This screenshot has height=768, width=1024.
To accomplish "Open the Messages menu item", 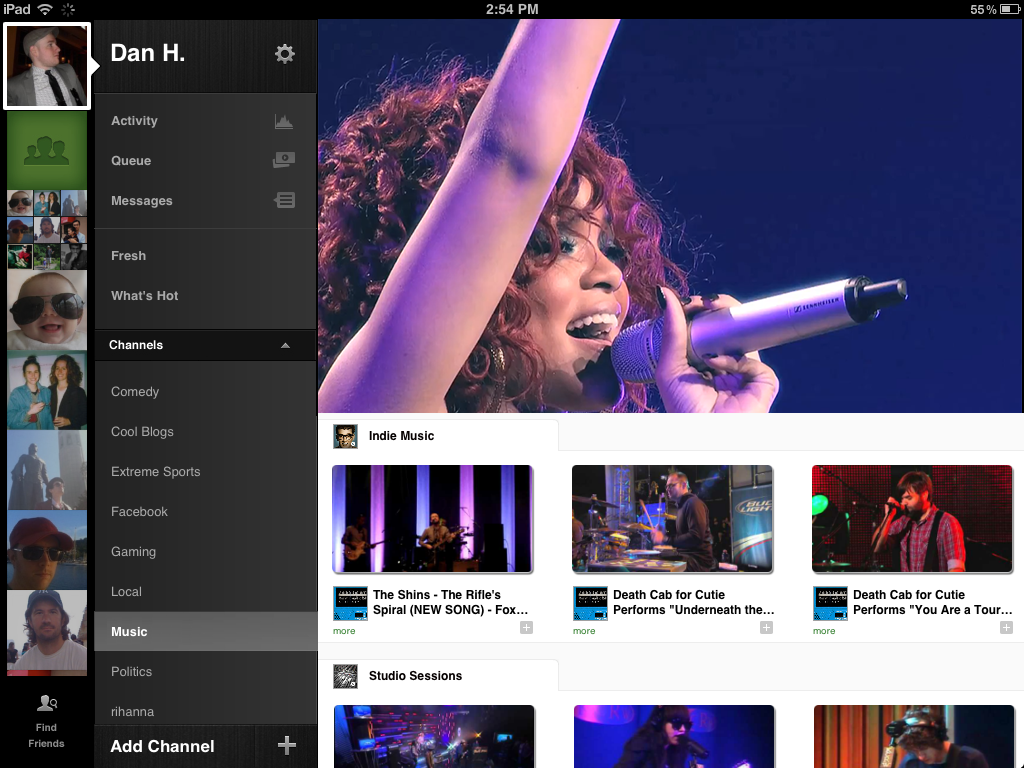I will (x=206, y=200).
